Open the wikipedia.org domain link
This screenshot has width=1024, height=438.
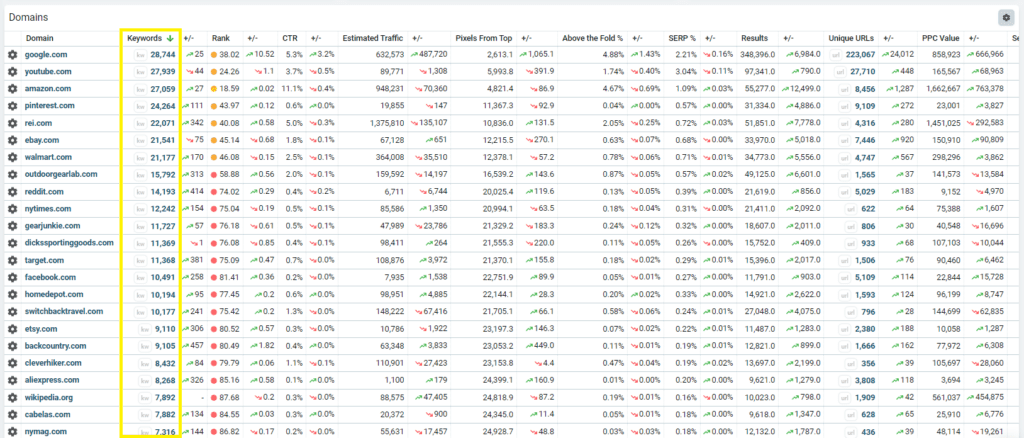point(49,397)
